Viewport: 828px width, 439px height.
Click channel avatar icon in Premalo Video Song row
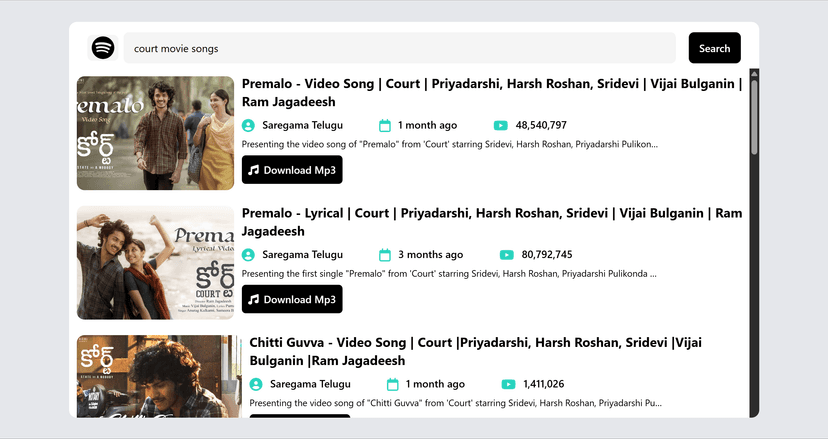coord(248,125)
